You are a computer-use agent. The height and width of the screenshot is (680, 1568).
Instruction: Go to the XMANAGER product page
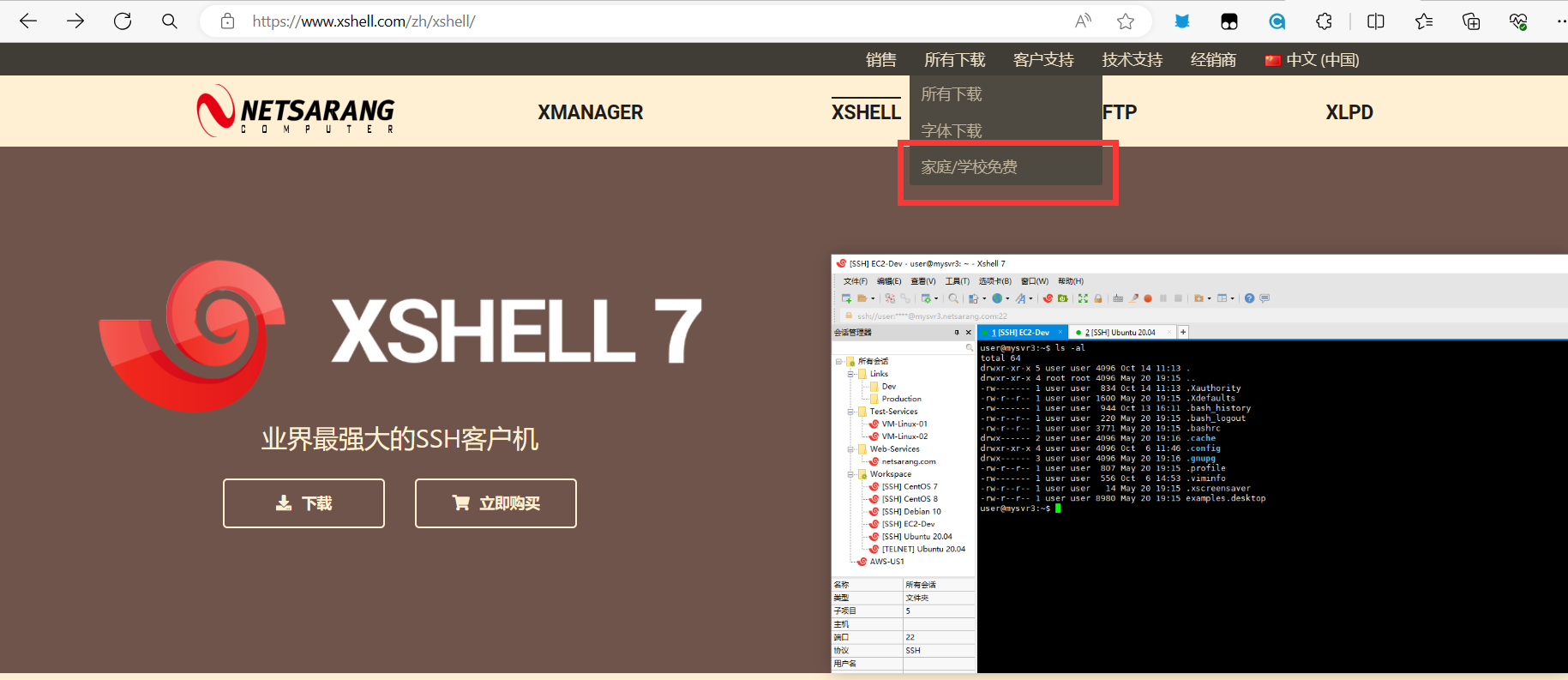point(590,112)
